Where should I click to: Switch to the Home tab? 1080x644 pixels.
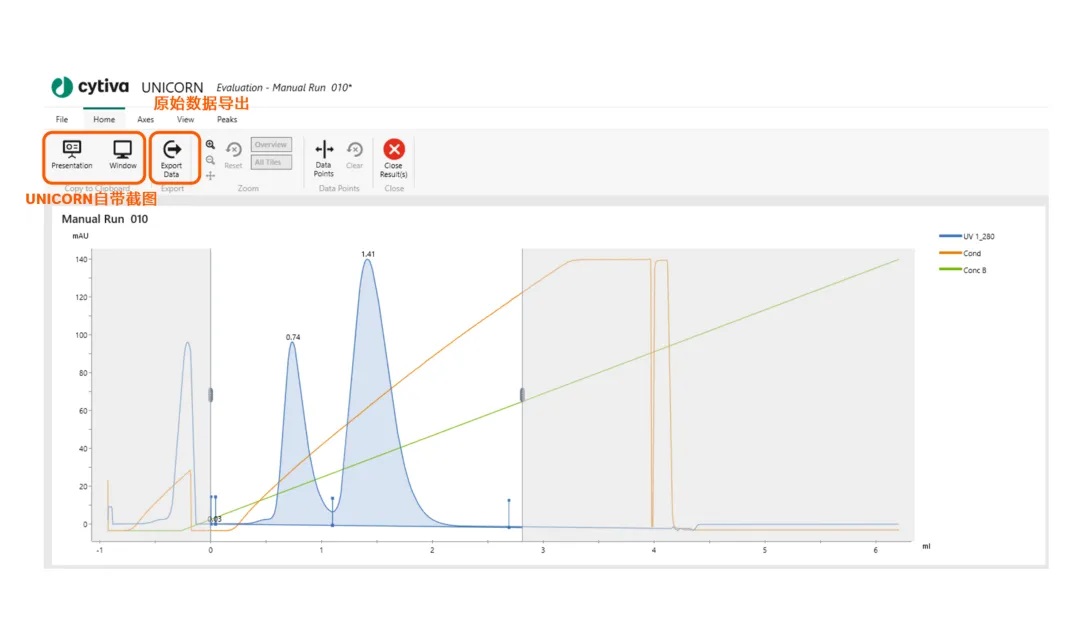click(104, 119)
